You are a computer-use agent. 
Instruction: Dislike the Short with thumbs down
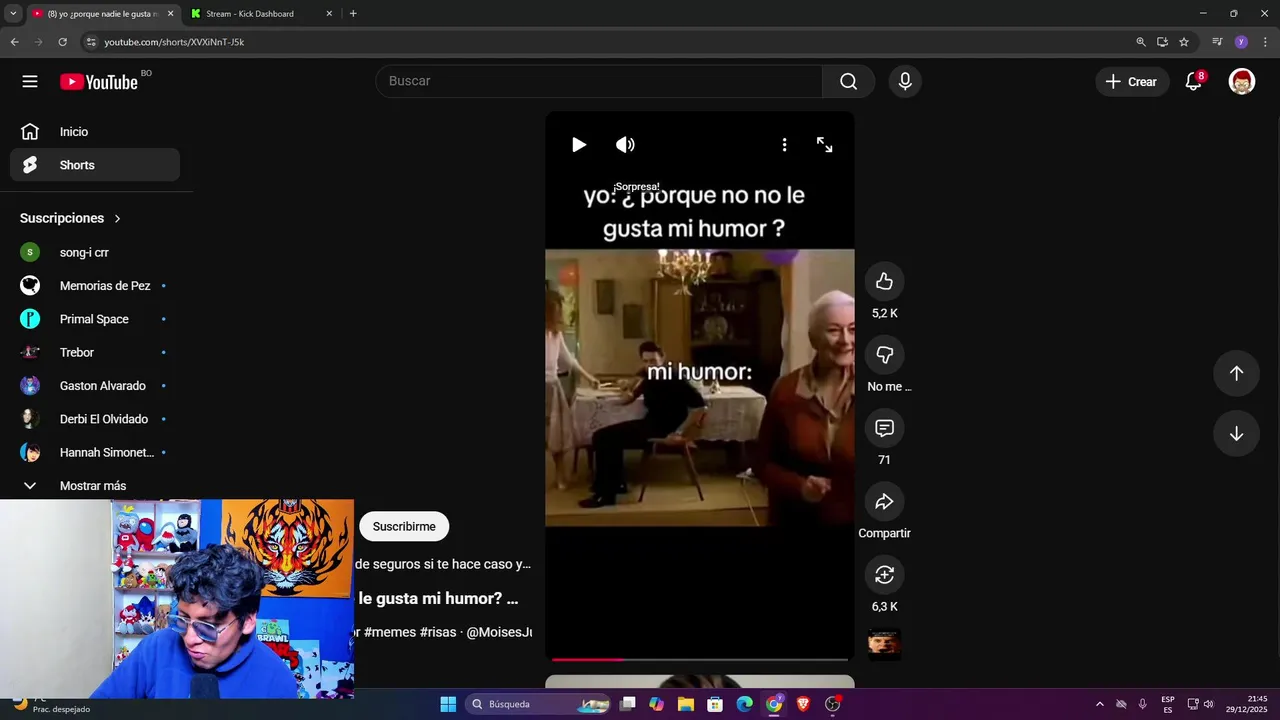[x=884, y=355]
